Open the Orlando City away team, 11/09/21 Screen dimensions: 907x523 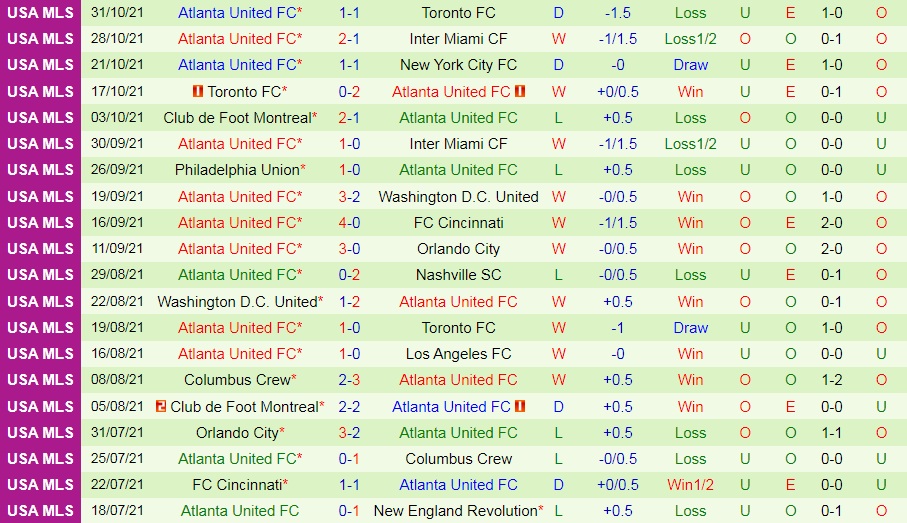458,249
